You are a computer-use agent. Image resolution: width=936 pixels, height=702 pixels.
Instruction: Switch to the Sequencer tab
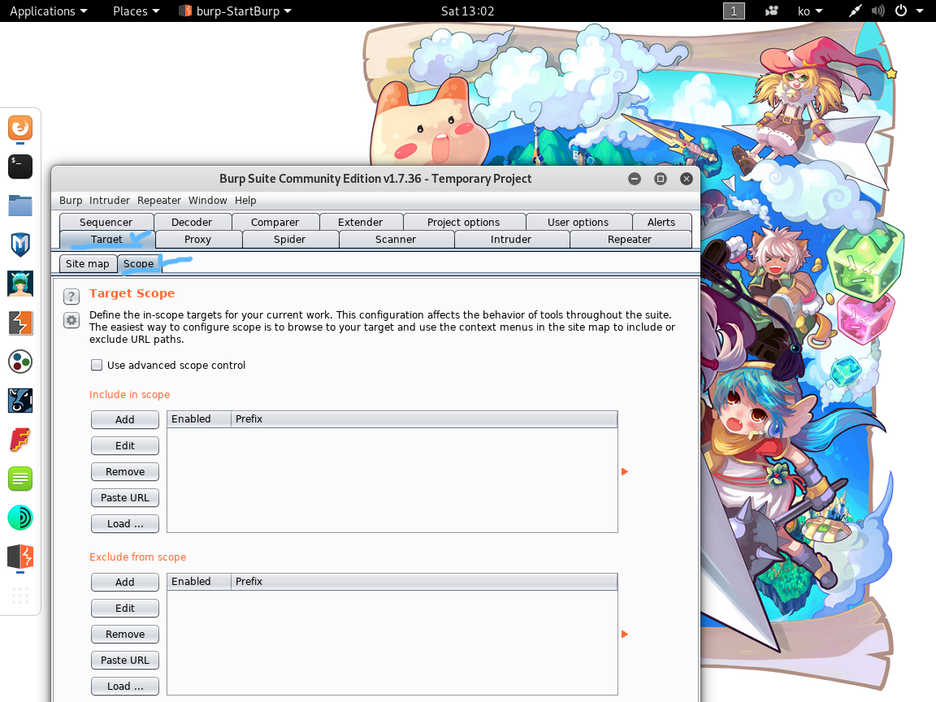[x=106, y=222]
